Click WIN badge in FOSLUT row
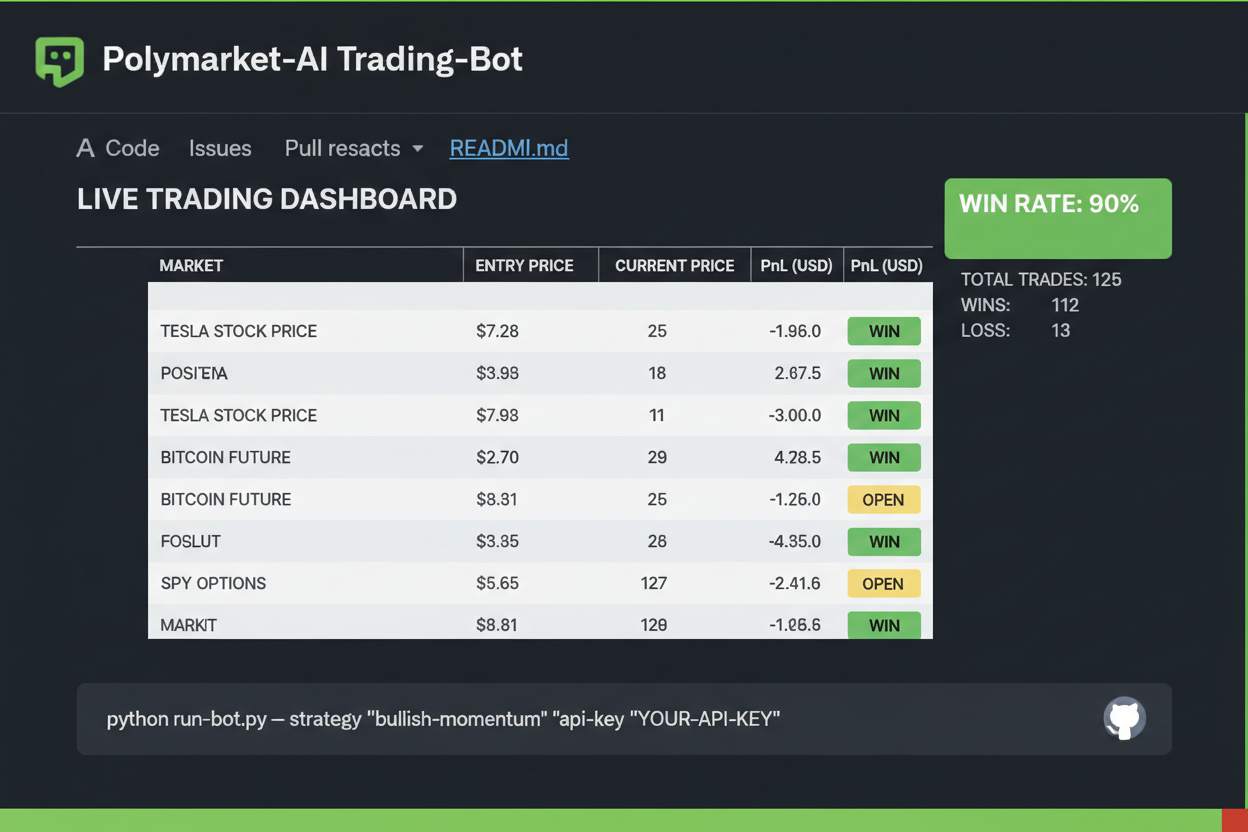This screenshot has height=832, width=1248. click(x=884, y=541)
